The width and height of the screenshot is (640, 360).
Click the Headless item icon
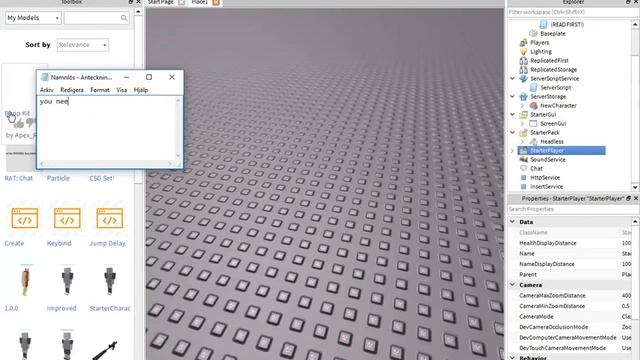point(533,141)
